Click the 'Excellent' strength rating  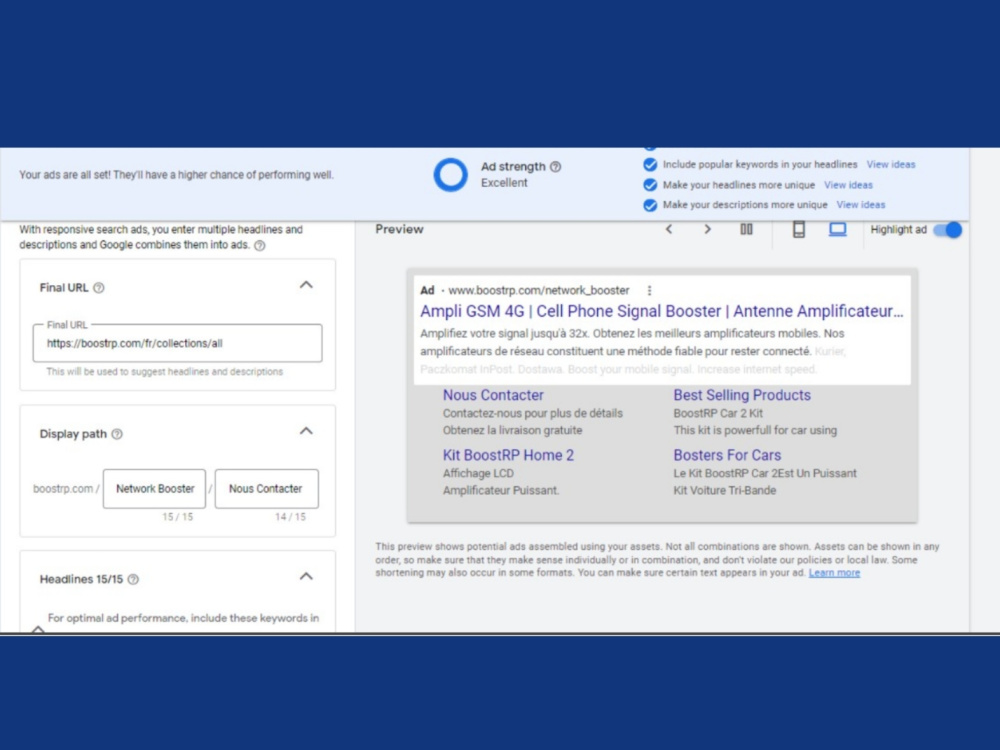(504, 183)
